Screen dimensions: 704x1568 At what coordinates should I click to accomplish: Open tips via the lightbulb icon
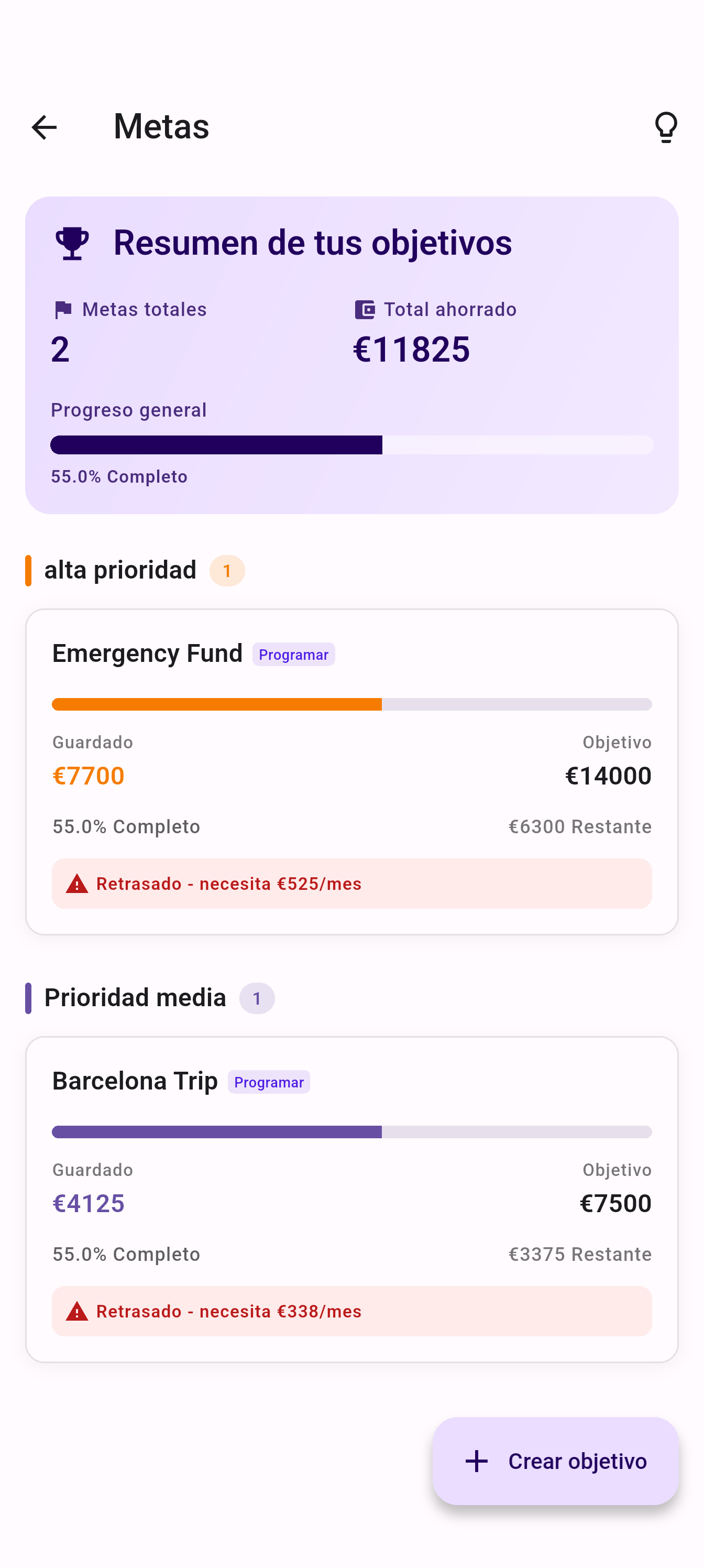click(x=666, y=127)
